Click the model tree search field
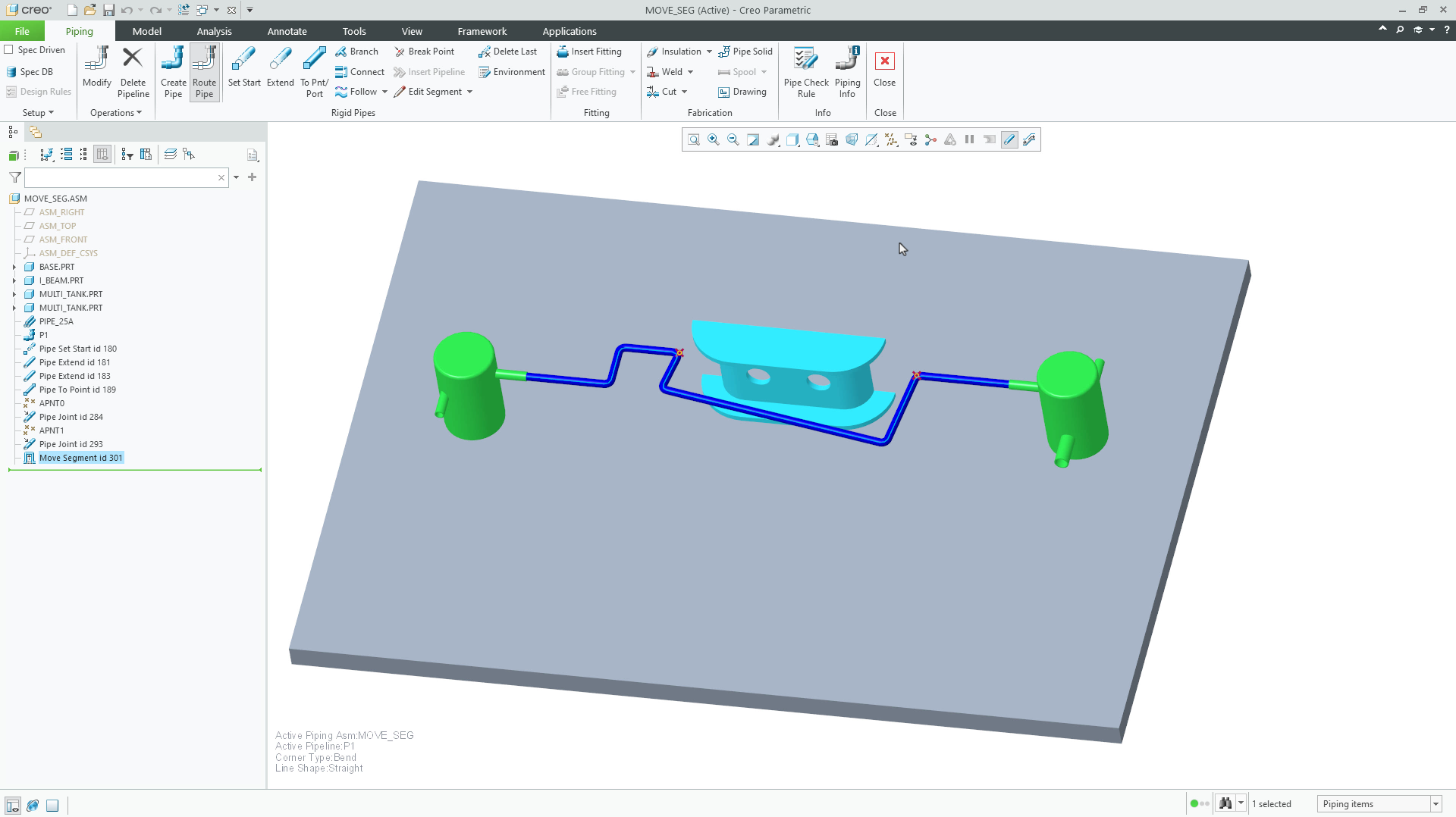Screen dimensions: 1456x817 (x=125, y=177)
